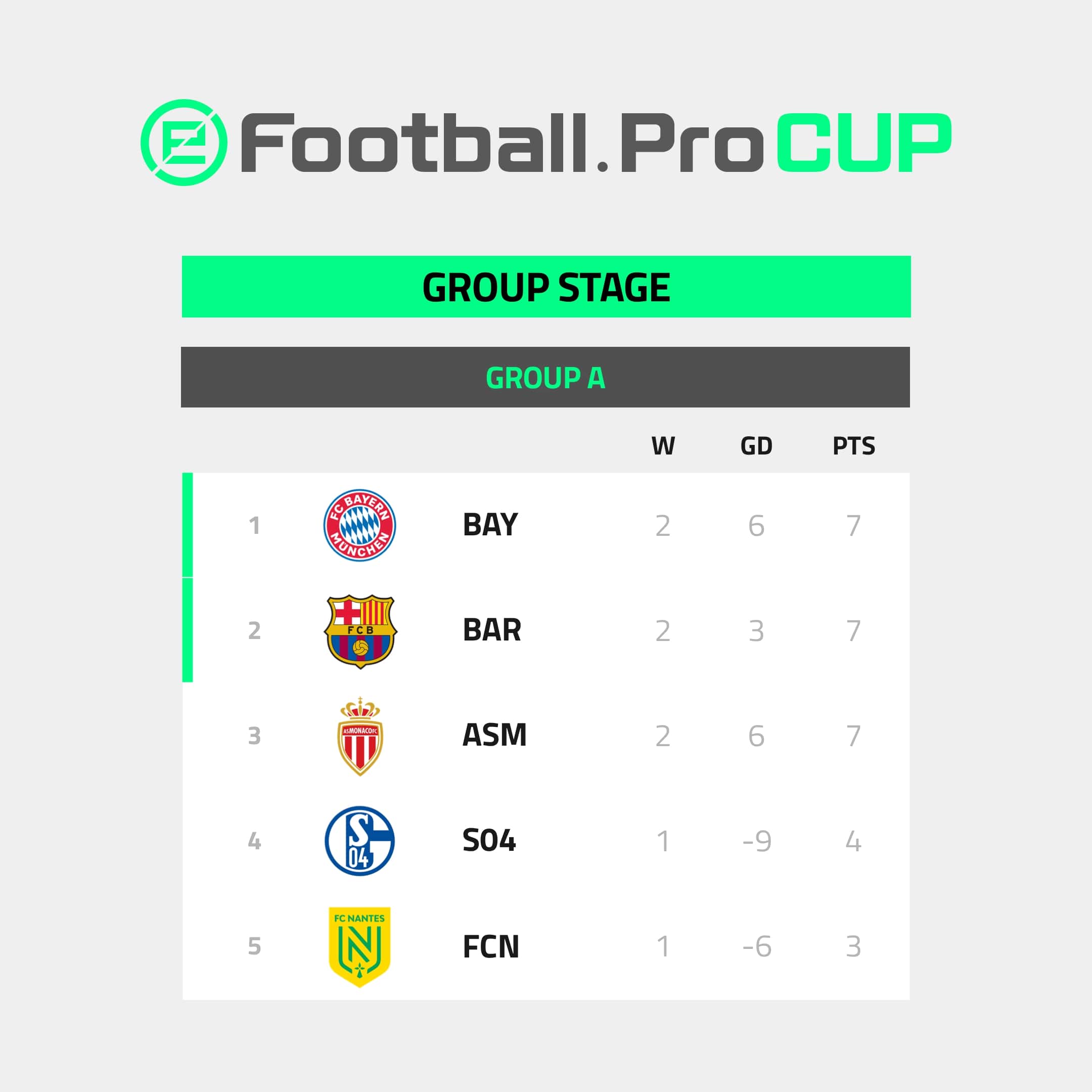Click the green CUP text in title

click(864, 143)
